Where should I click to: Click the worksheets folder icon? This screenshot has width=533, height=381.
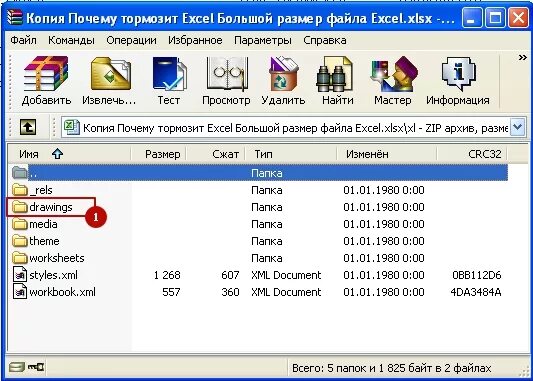pyautogui.click(x=20, y=258)
